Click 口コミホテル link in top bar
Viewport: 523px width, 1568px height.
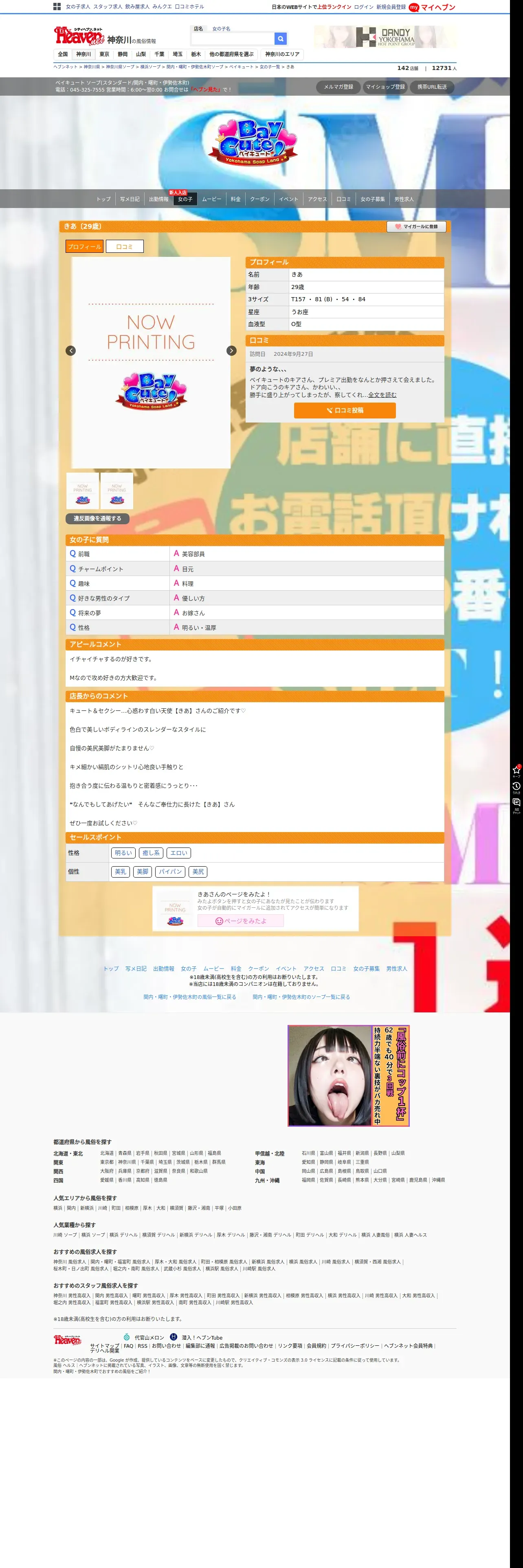tap(189, 7)
